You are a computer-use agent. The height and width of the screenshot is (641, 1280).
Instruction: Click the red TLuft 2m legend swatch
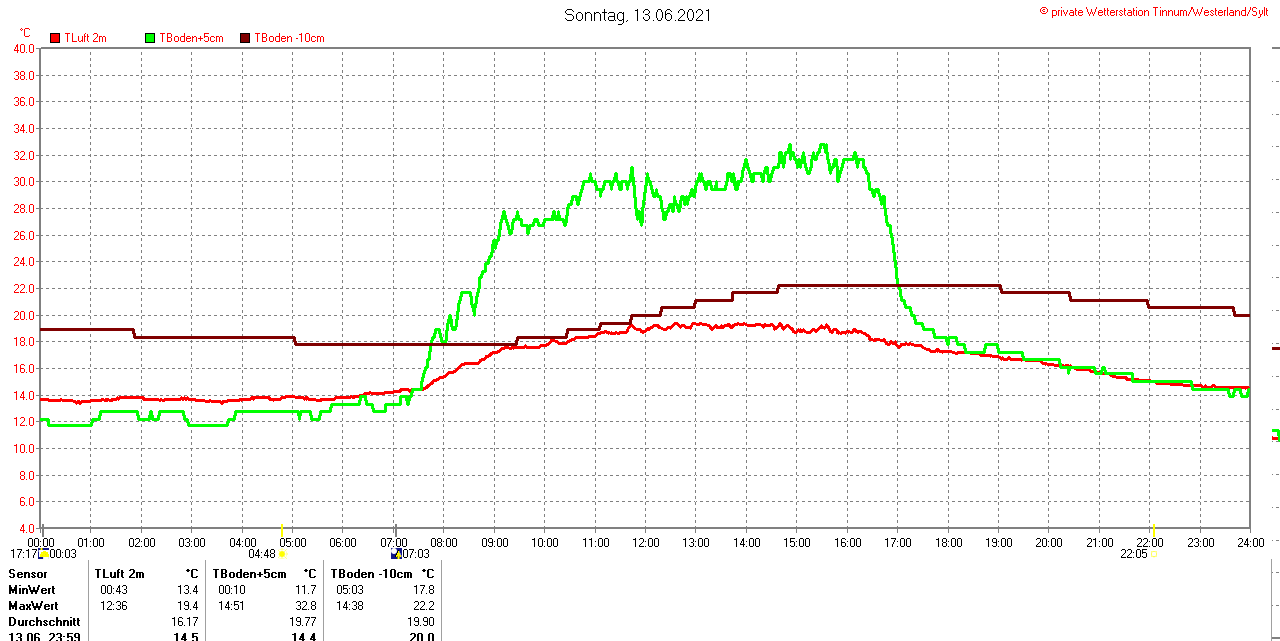pyautogui.click(x=55, y=38)
